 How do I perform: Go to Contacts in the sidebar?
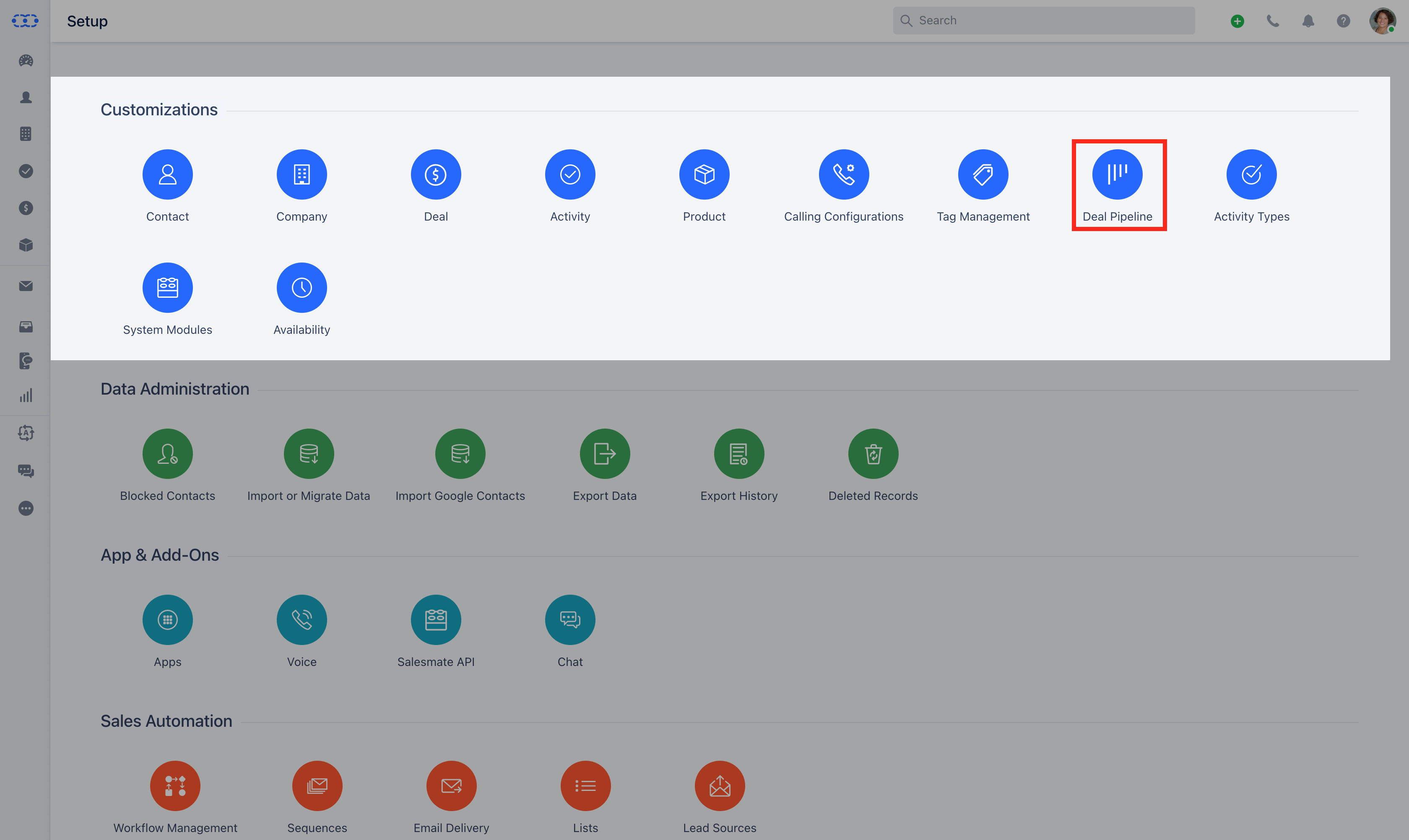click(x=26, y=97)
